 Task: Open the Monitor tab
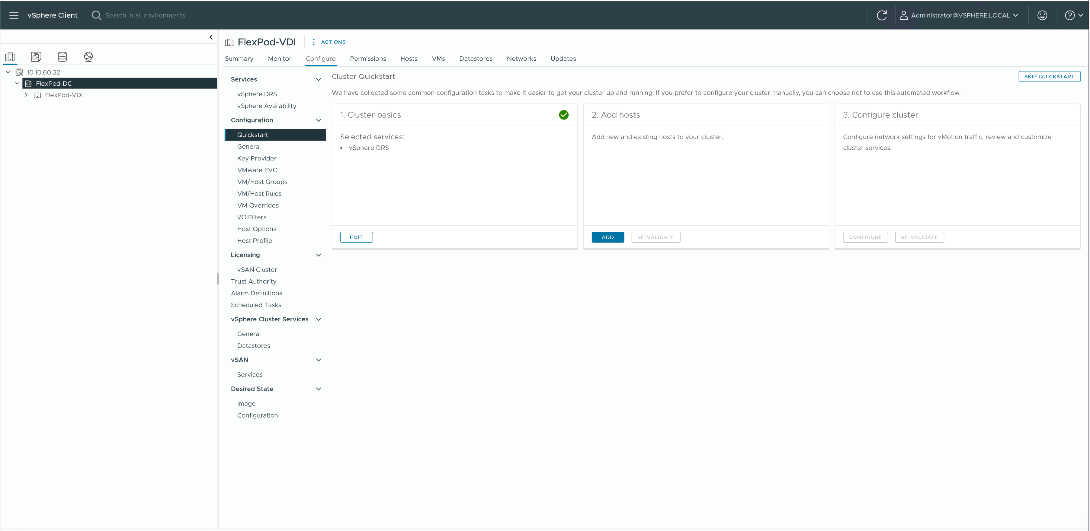279,58
